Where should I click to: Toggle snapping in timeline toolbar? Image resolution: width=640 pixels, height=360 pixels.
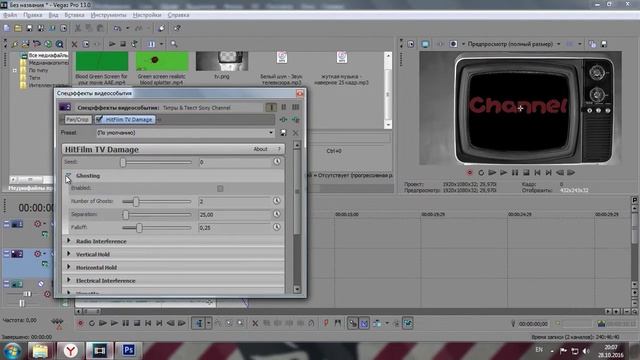click(353, 323)
